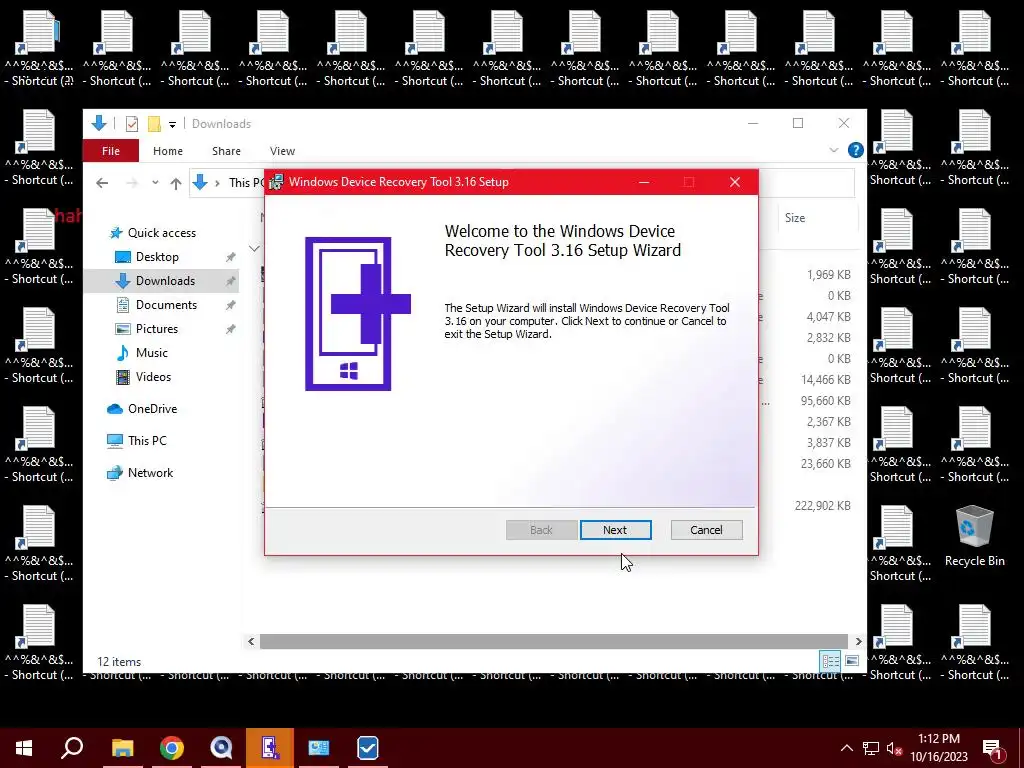Open the Recycle Bin desktop icon
Screen dimensions: 1024x768
tap(974, 536)
